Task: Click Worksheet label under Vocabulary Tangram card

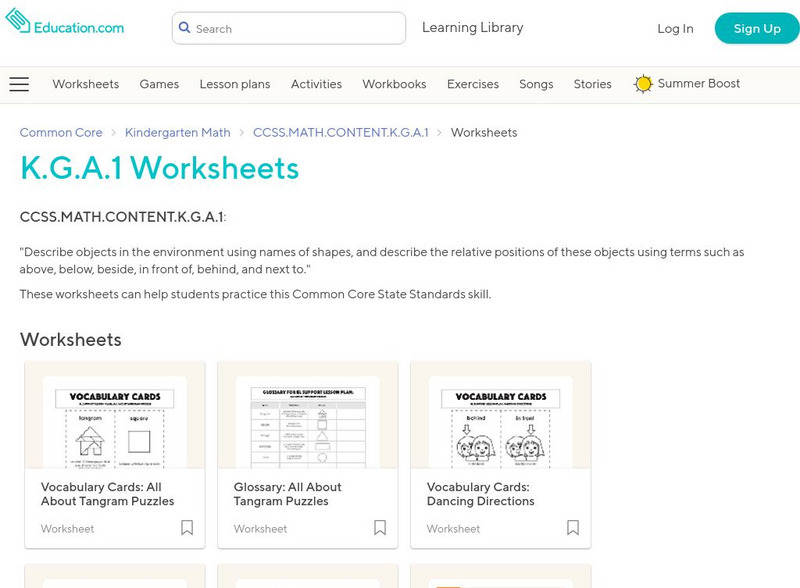Action: (67, 529)
